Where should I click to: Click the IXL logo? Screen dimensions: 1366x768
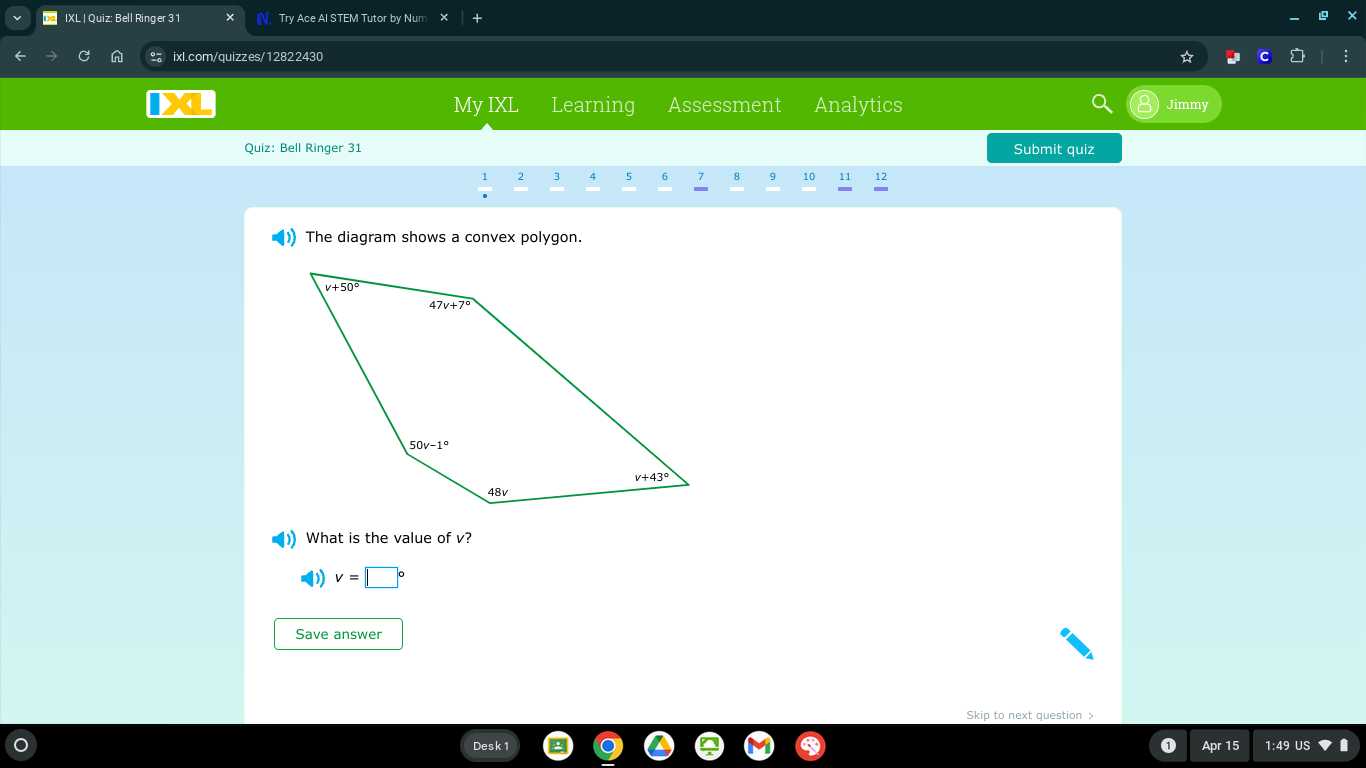[180, 104]
